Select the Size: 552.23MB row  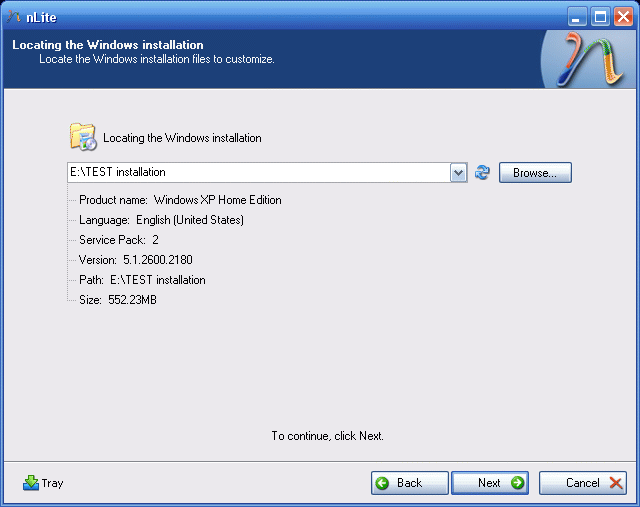(118, 300)
